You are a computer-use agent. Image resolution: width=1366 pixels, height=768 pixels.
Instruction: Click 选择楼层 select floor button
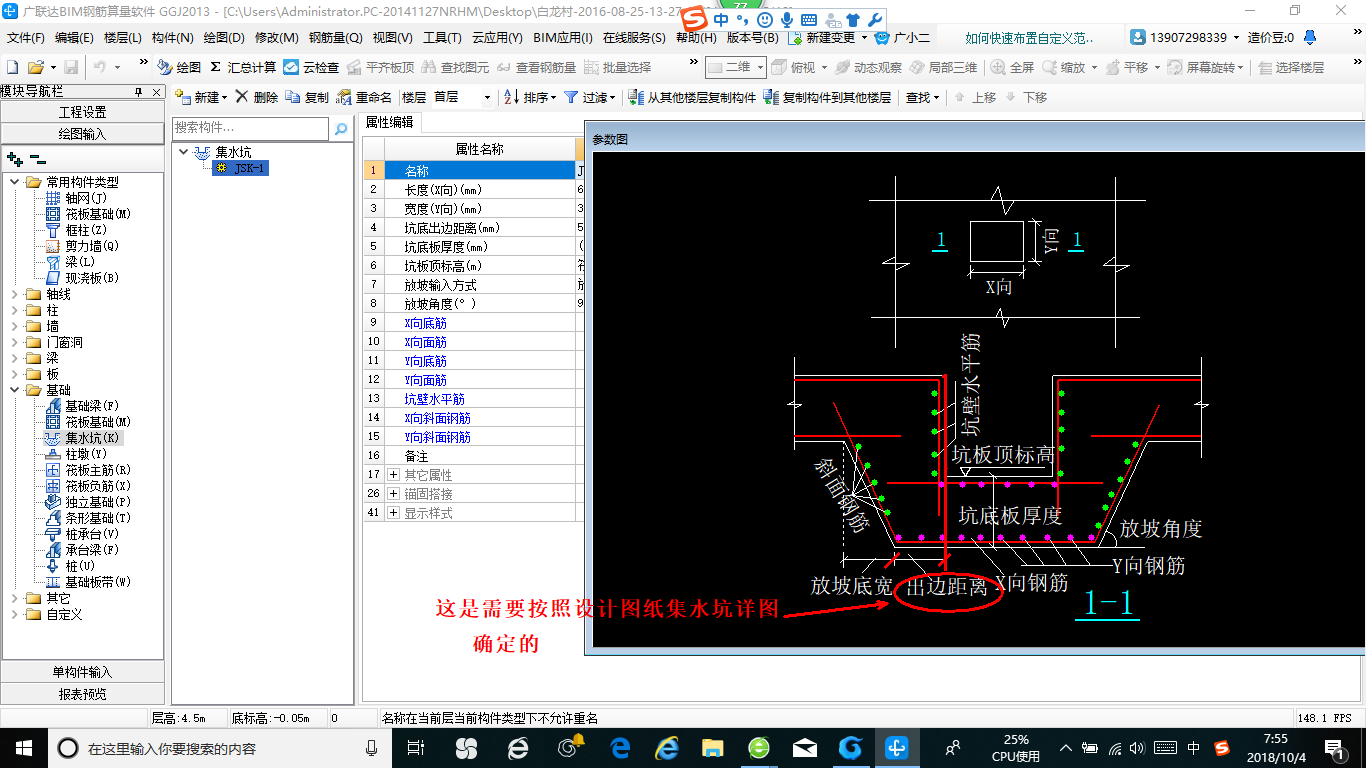pos(1291,67)
